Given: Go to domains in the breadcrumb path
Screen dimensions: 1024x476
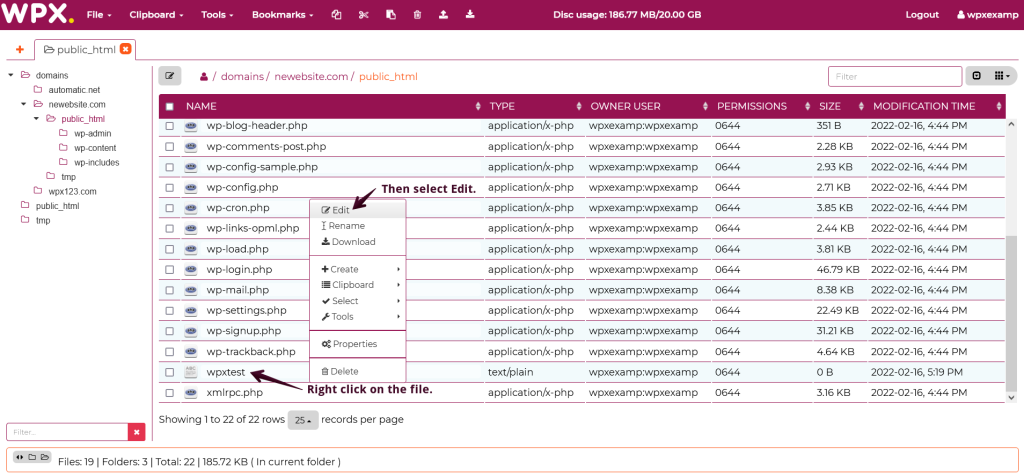Looking at the screenshot, I should (x=242, y=76).
